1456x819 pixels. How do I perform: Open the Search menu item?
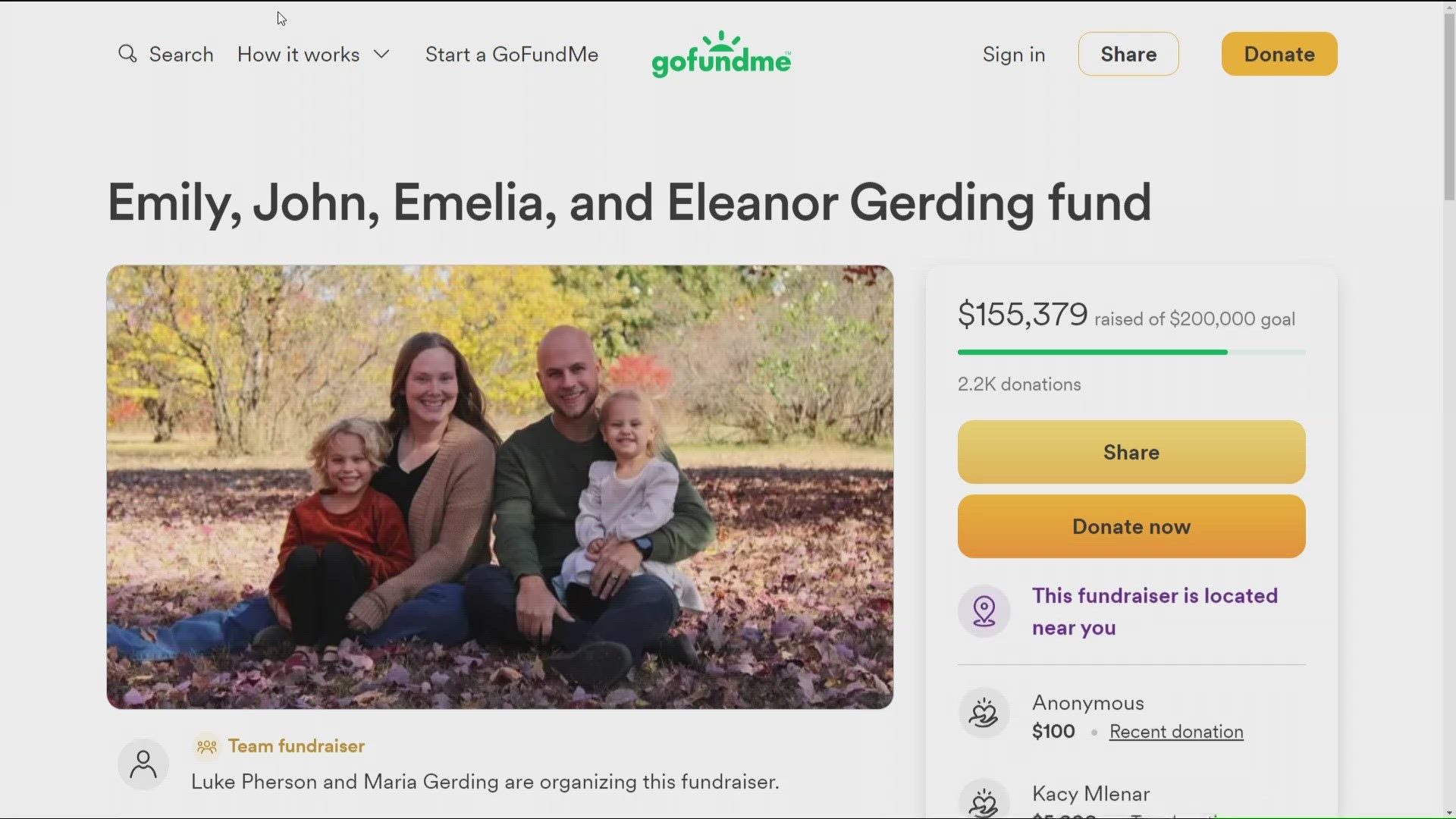click(165, 53)
